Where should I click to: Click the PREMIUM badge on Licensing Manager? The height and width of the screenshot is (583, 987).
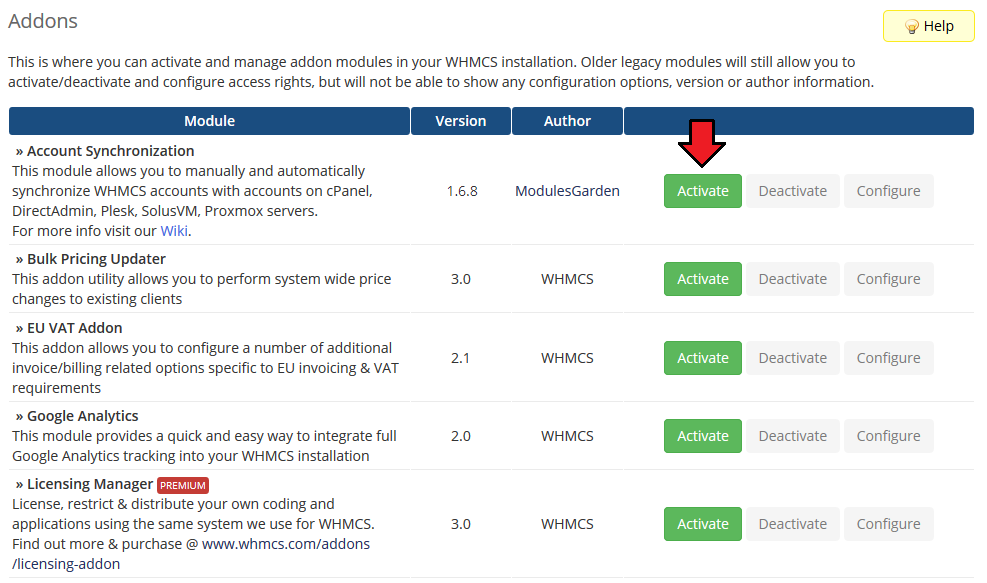(183, 485)
